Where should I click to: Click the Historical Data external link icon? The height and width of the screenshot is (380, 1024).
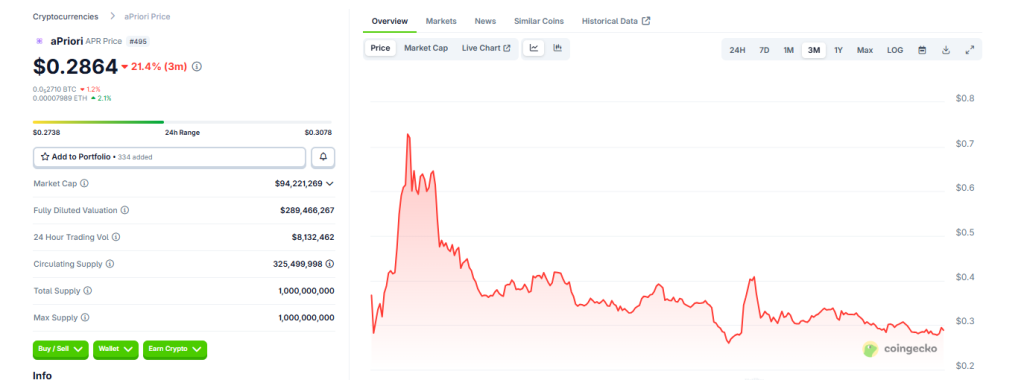pos(646,21)
